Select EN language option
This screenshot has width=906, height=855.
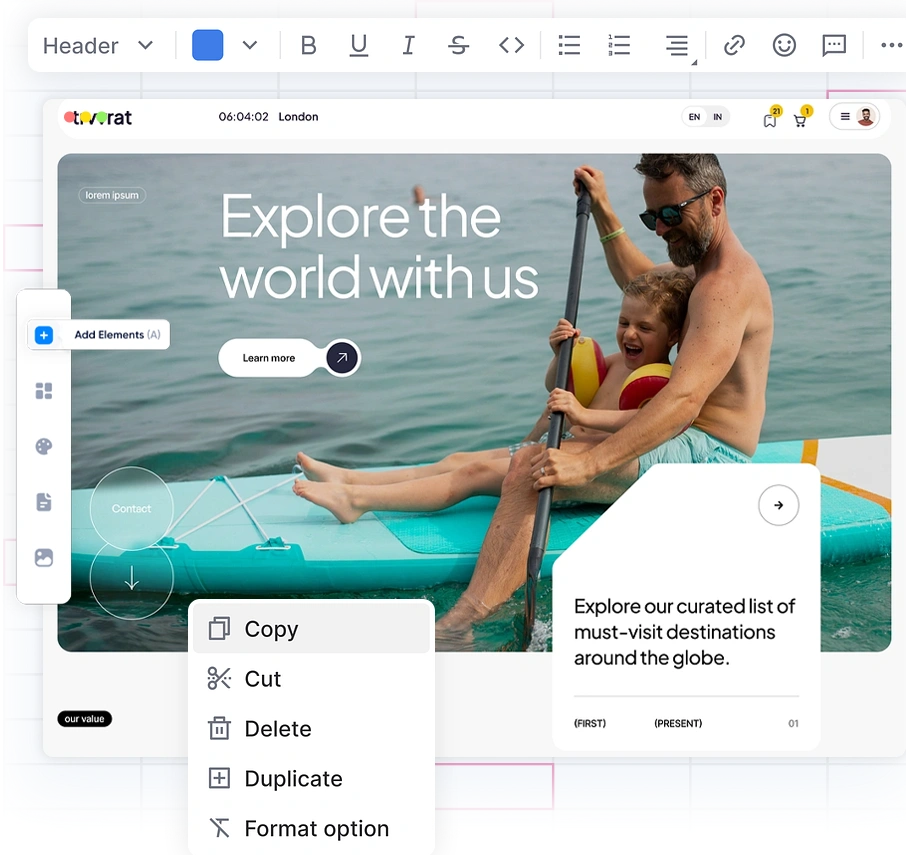point(694,117)
